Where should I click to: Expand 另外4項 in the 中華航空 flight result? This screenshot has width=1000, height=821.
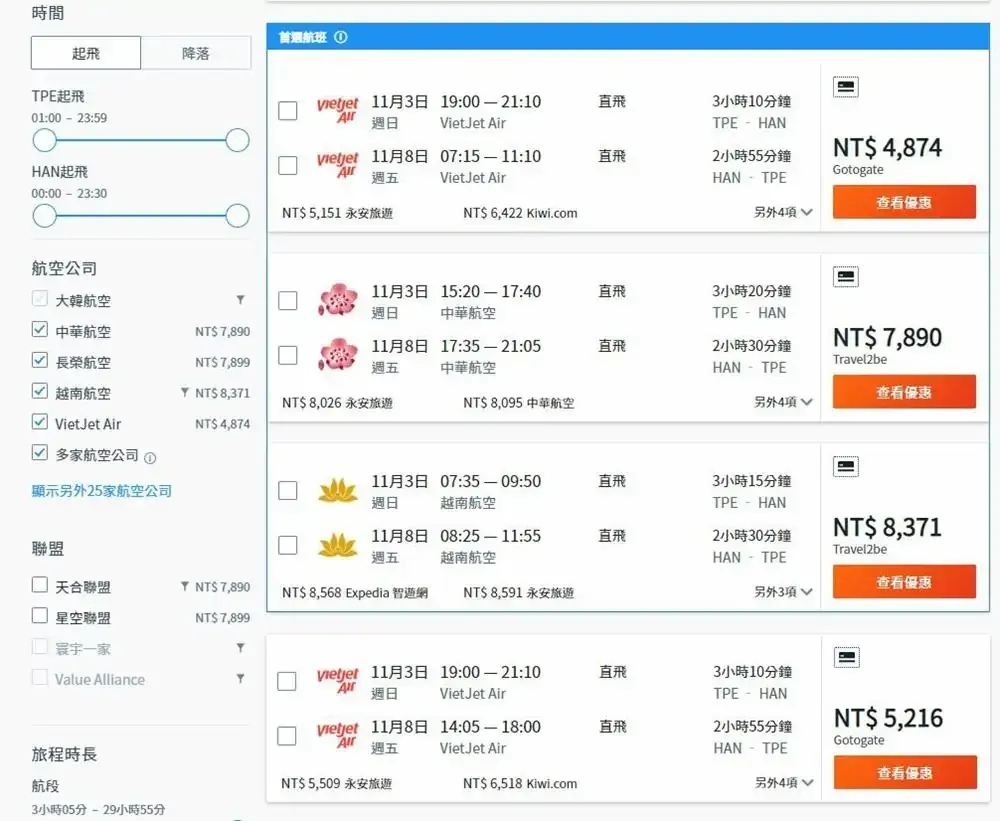783,402
